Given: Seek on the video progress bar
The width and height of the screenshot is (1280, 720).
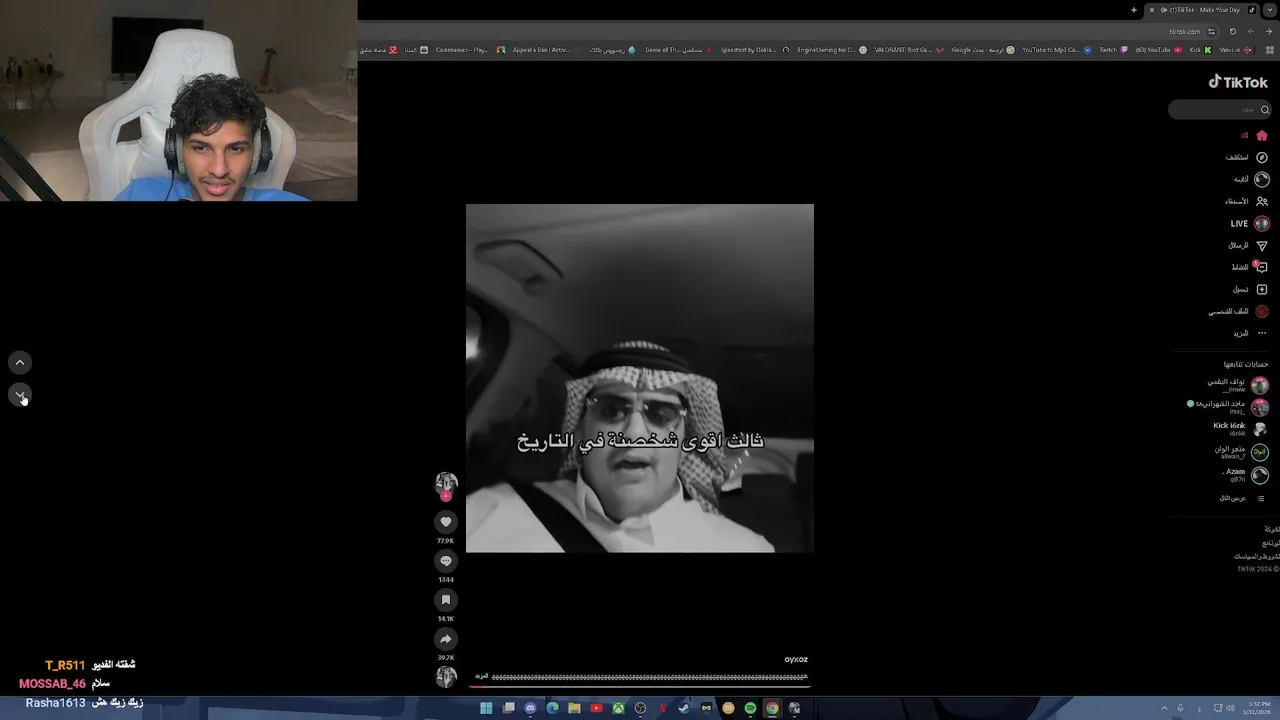Looking at the screenshot, I should click(640, 686).
